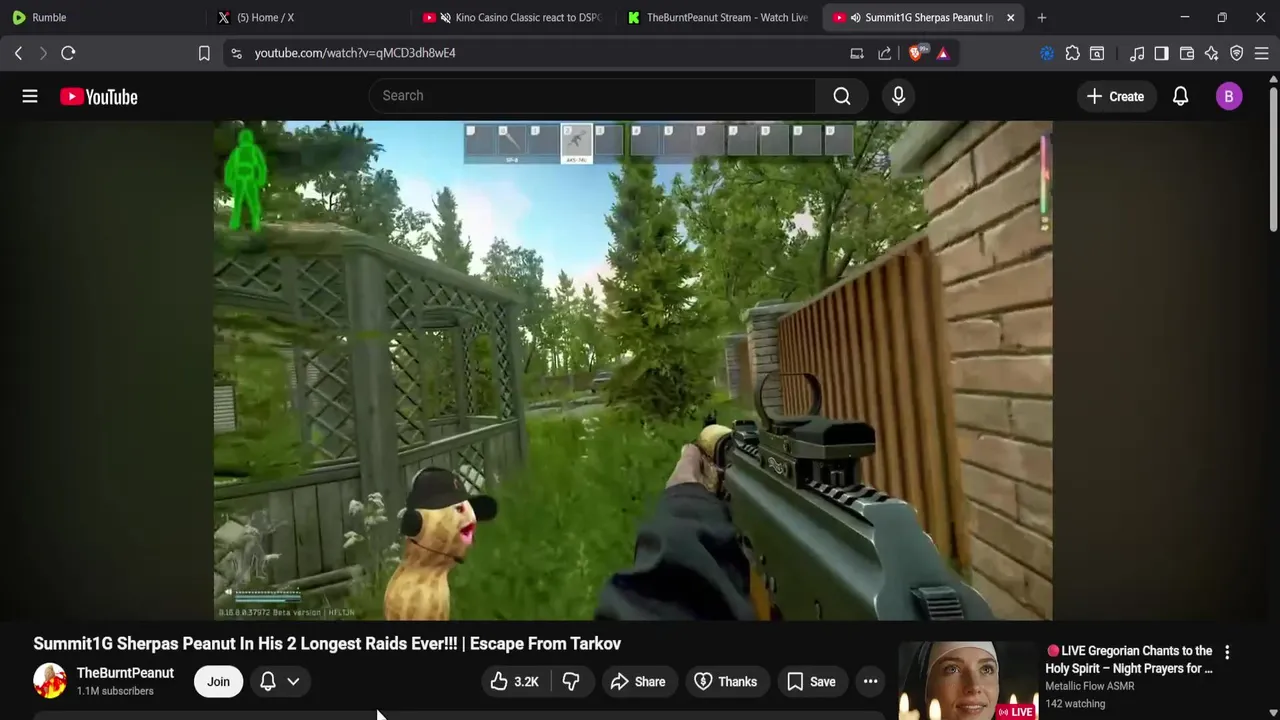Open the media control music note icon

pyautogui.click(x=1137, y=53)
